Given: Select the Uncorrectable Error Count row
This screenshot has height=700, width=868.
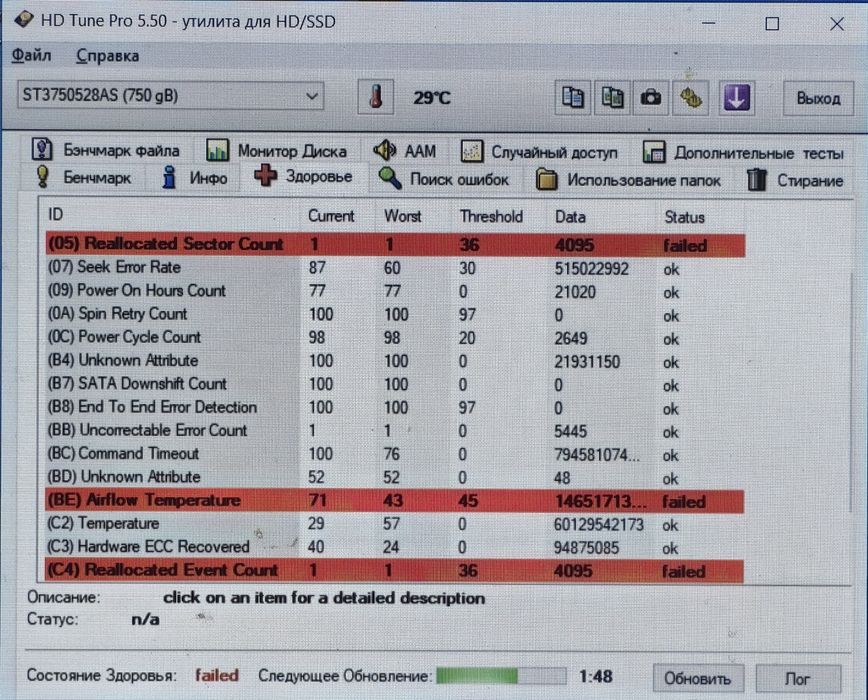Looking at the screenshot, I should [x=395, y=431].
